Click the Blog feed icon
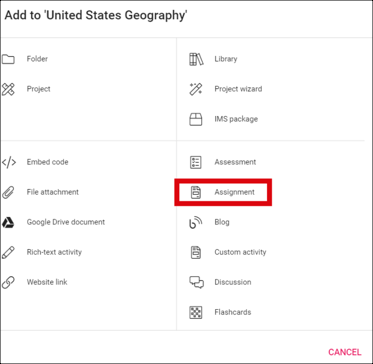Image resolution: width=373 pixels, height=364 pixels. 196,222
